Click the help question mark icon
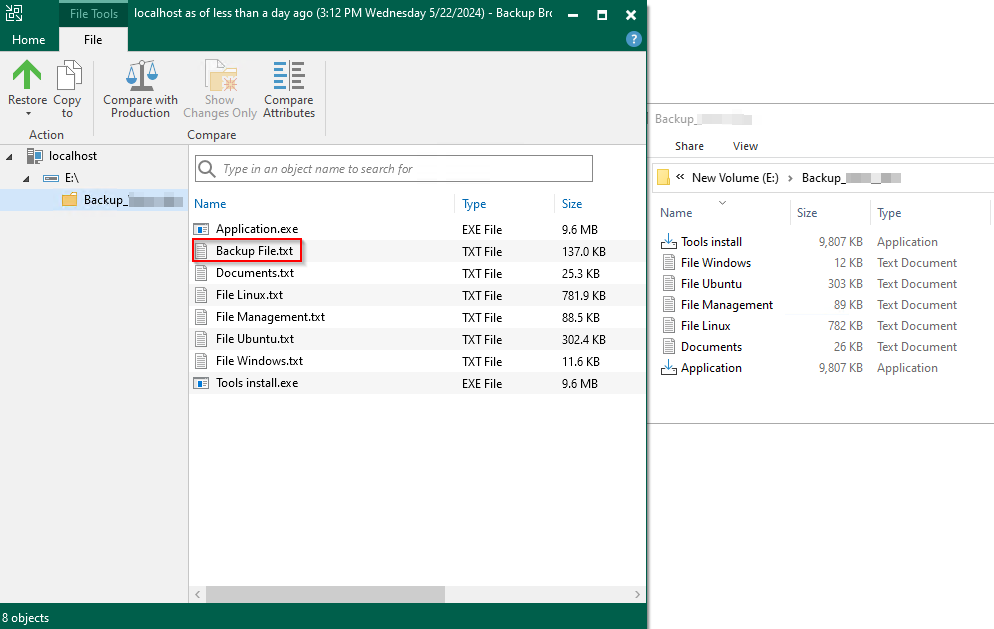Screen dimensions: 994x629 pyautogui.click(x=633, y=39)
